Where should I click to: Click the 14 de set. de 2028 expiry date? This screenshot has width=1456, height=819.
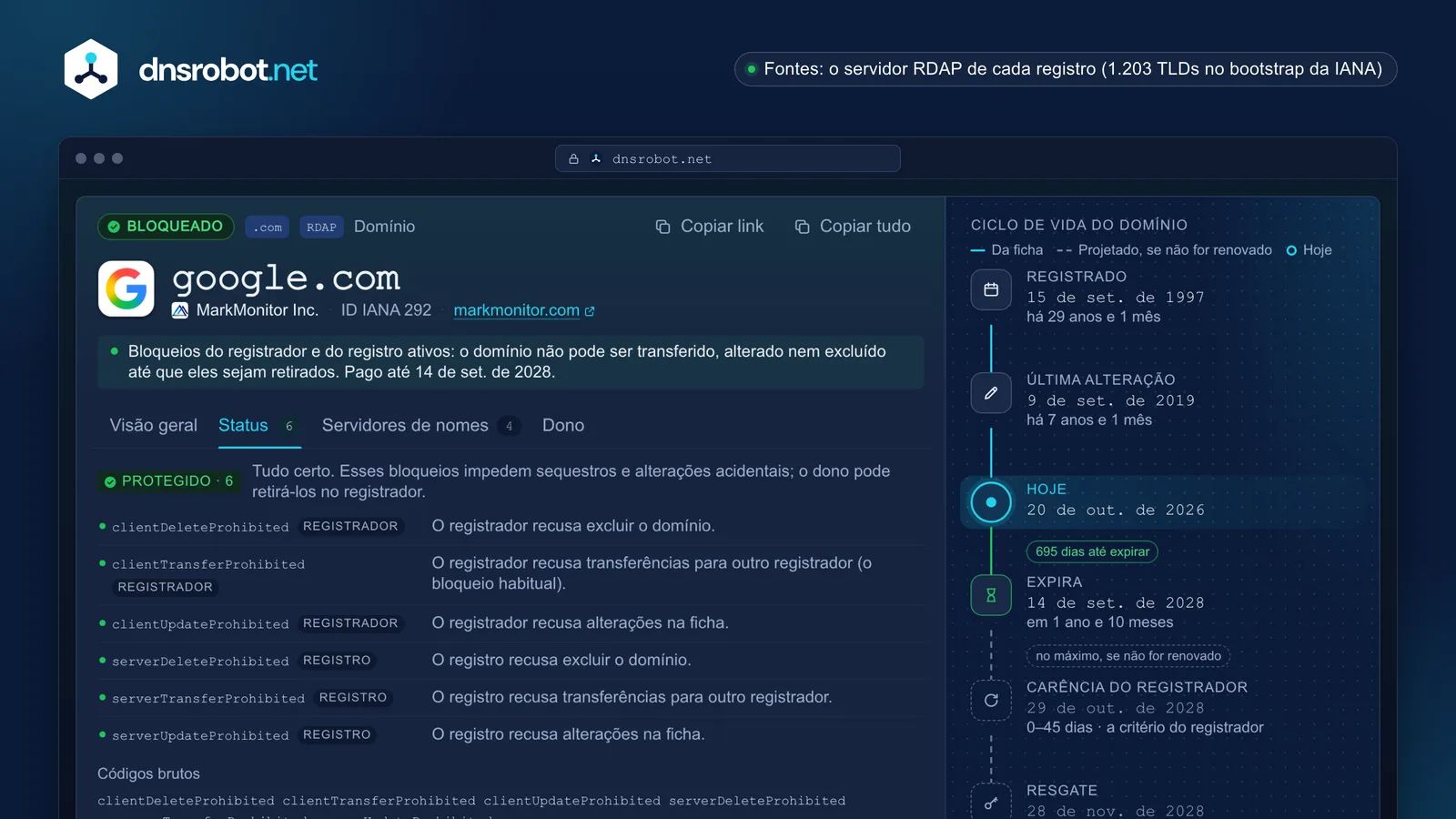pos(1116,603)
